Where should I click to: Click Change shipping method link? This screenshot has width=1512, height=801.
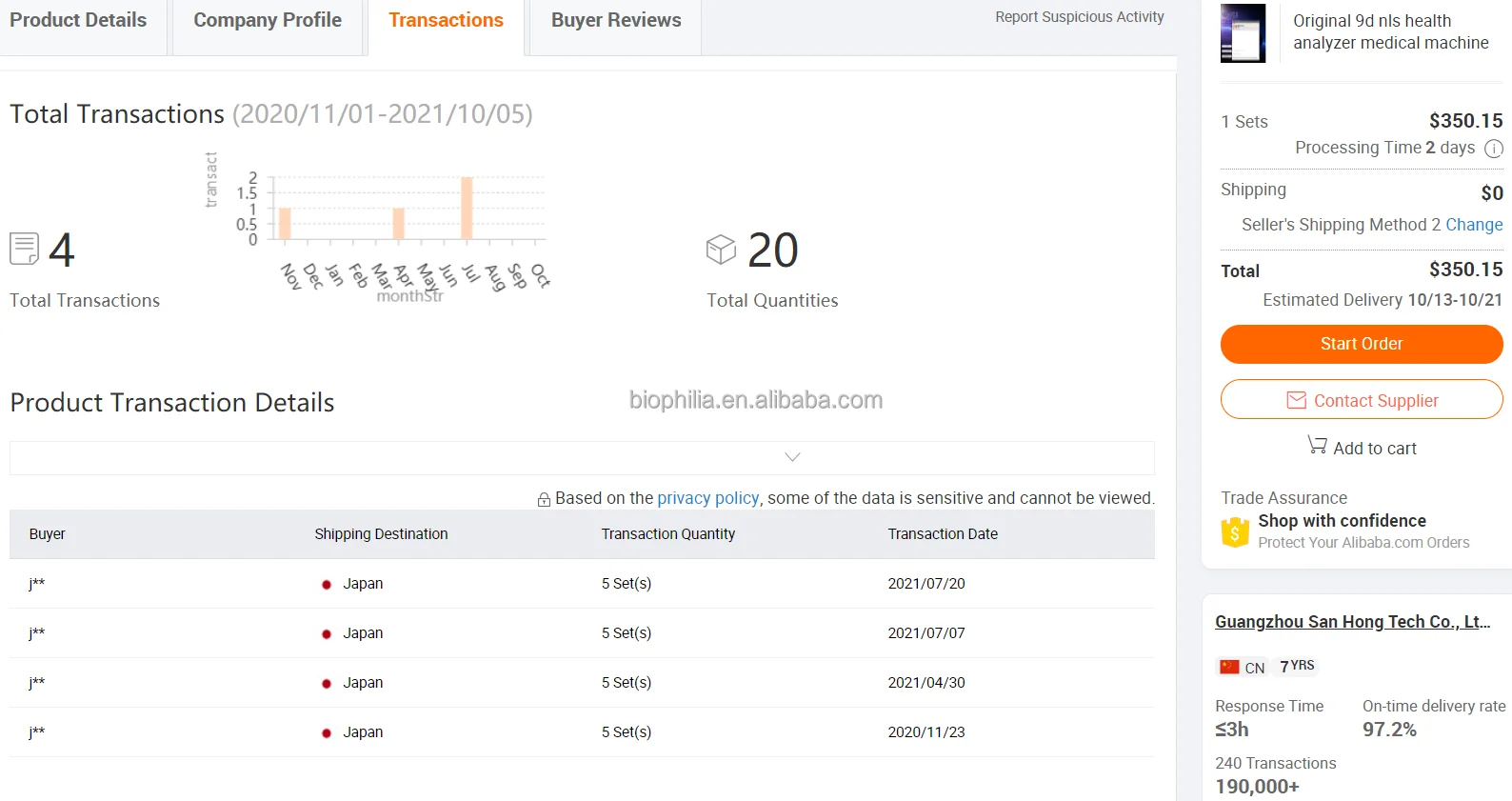1473,225
